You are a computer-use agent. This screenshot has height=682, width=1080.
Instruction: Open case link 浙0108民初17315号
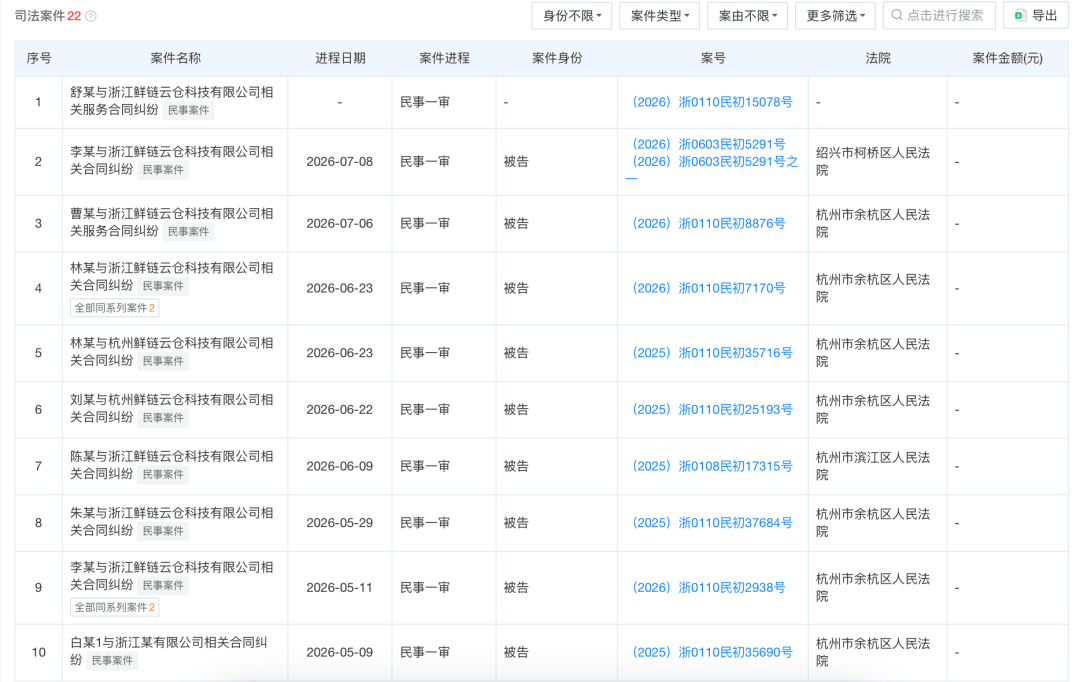coord(712,466)
